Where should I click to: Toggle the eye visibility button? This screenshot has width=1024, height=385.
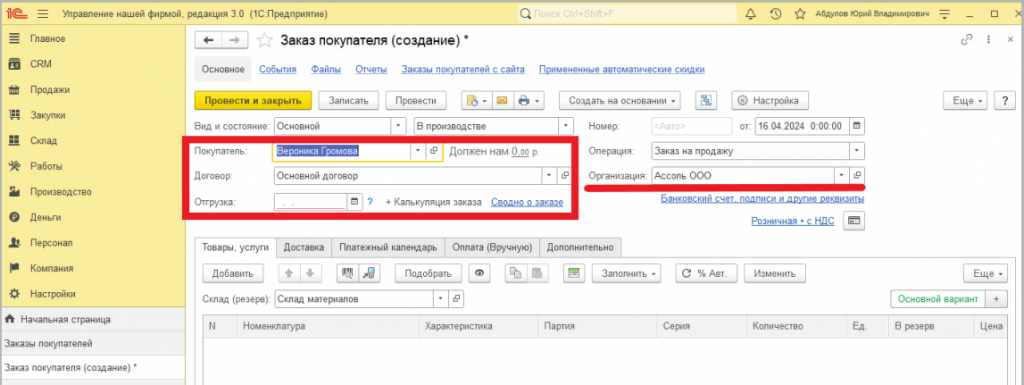[x=479, y=273]
